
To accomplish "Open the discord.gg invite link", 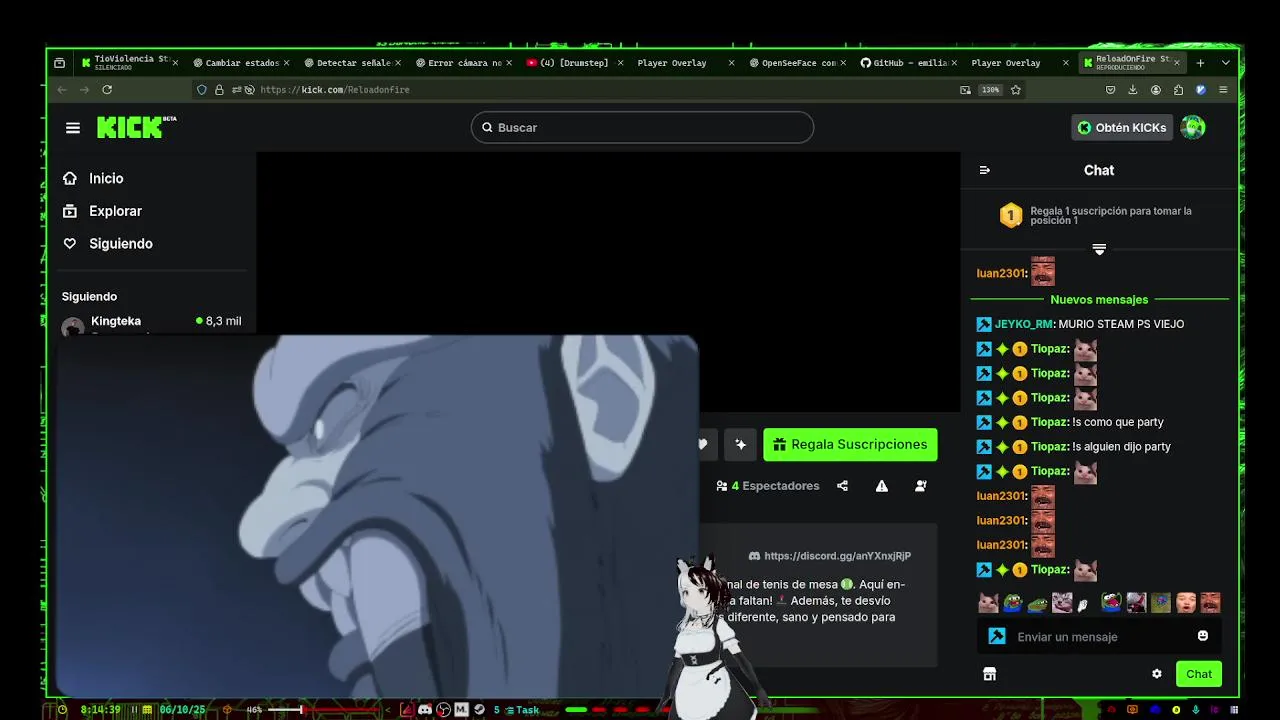I will [837, 556].
